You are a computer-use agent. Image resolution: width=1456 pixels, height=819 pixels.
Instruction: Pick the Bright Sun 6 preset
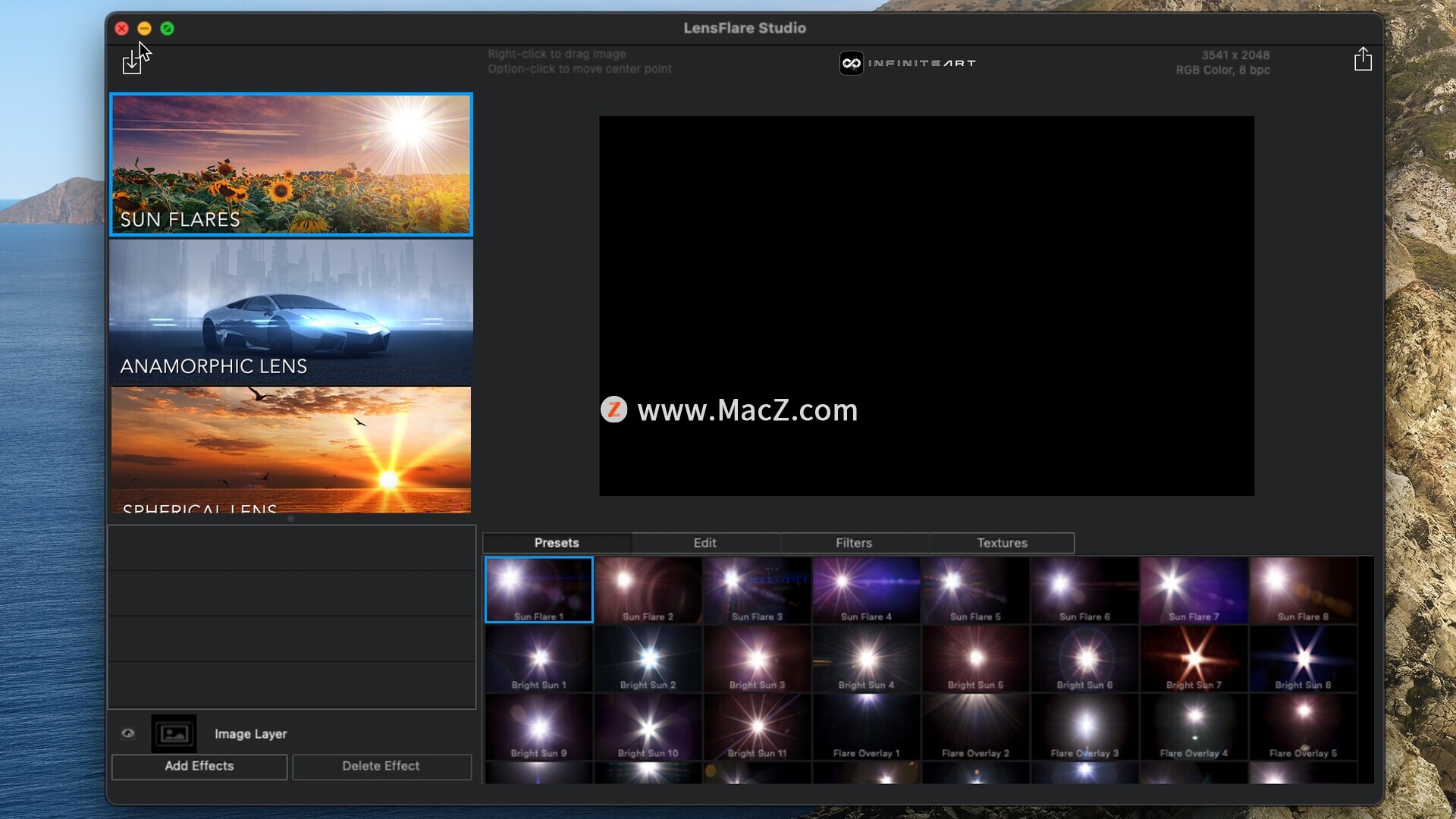(1085, 658)
